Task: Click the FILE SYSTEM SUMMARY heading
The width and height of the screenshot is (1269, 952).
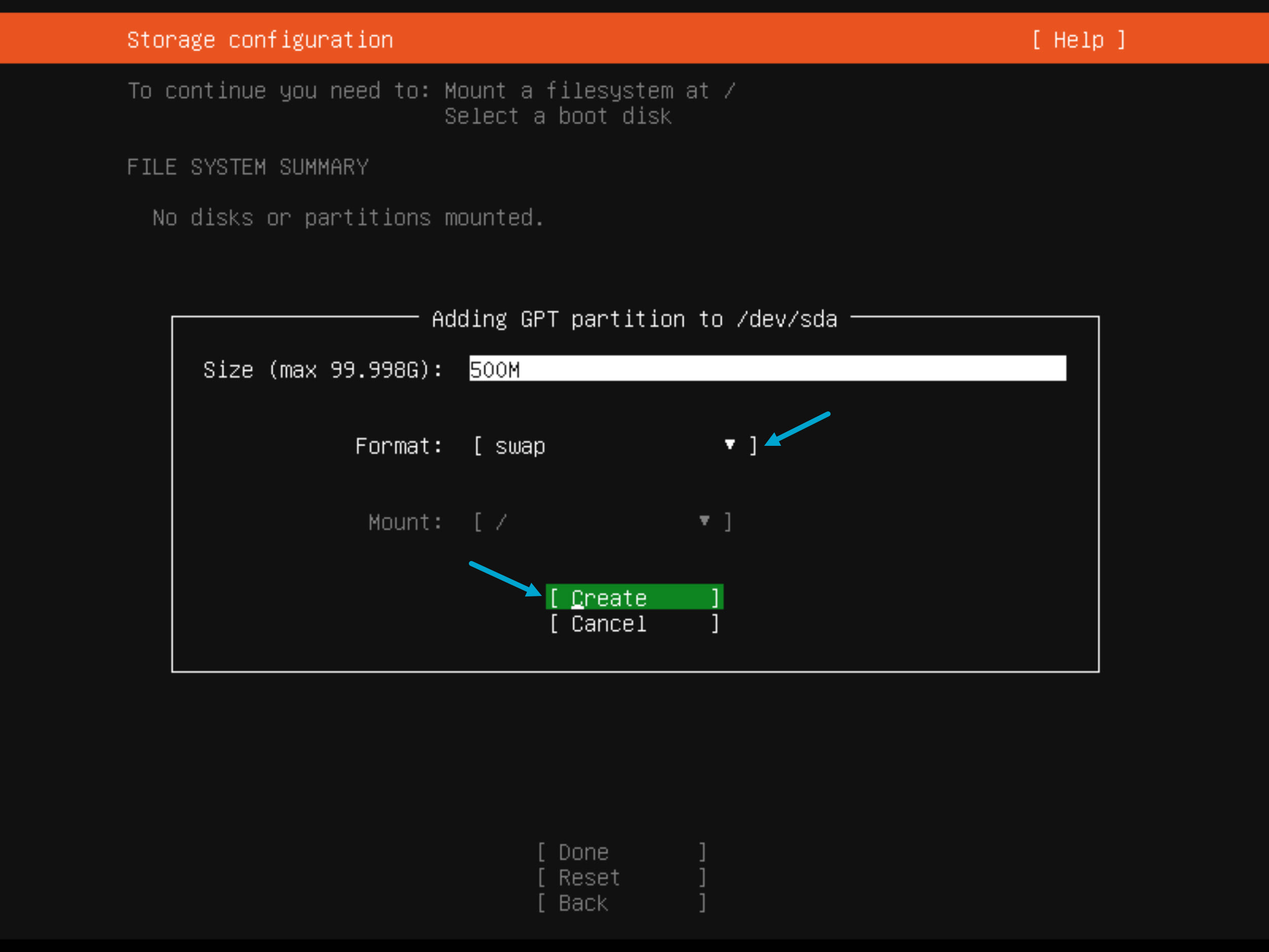Action: [x=247, y=167]
